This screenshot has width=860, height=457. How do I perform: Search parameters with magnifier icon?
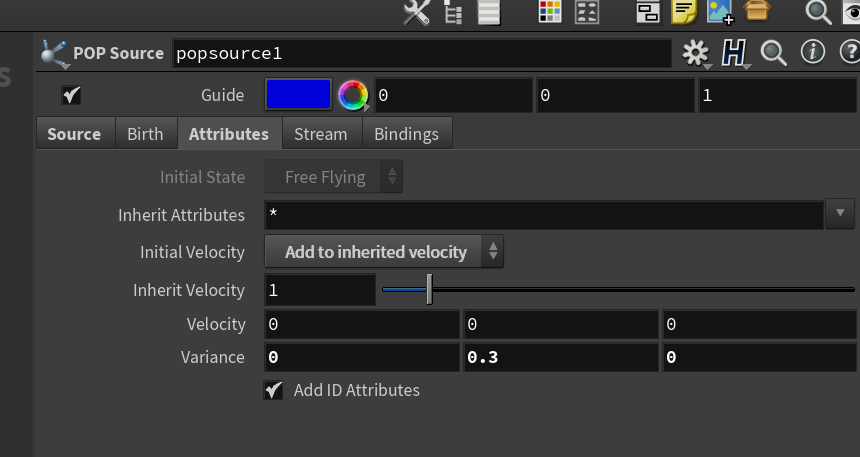tap(773, 54)
